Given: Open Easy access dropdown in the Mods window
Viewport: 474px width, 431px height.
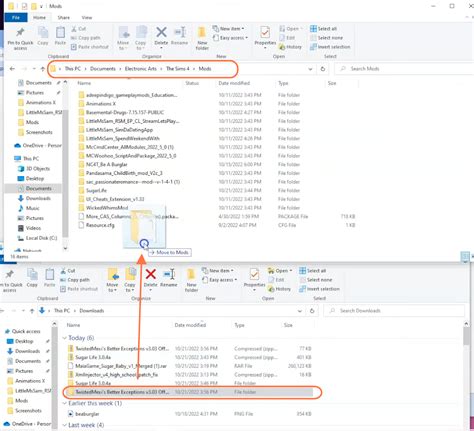Looking at the screenshot, I should click(x=230, y=38).
